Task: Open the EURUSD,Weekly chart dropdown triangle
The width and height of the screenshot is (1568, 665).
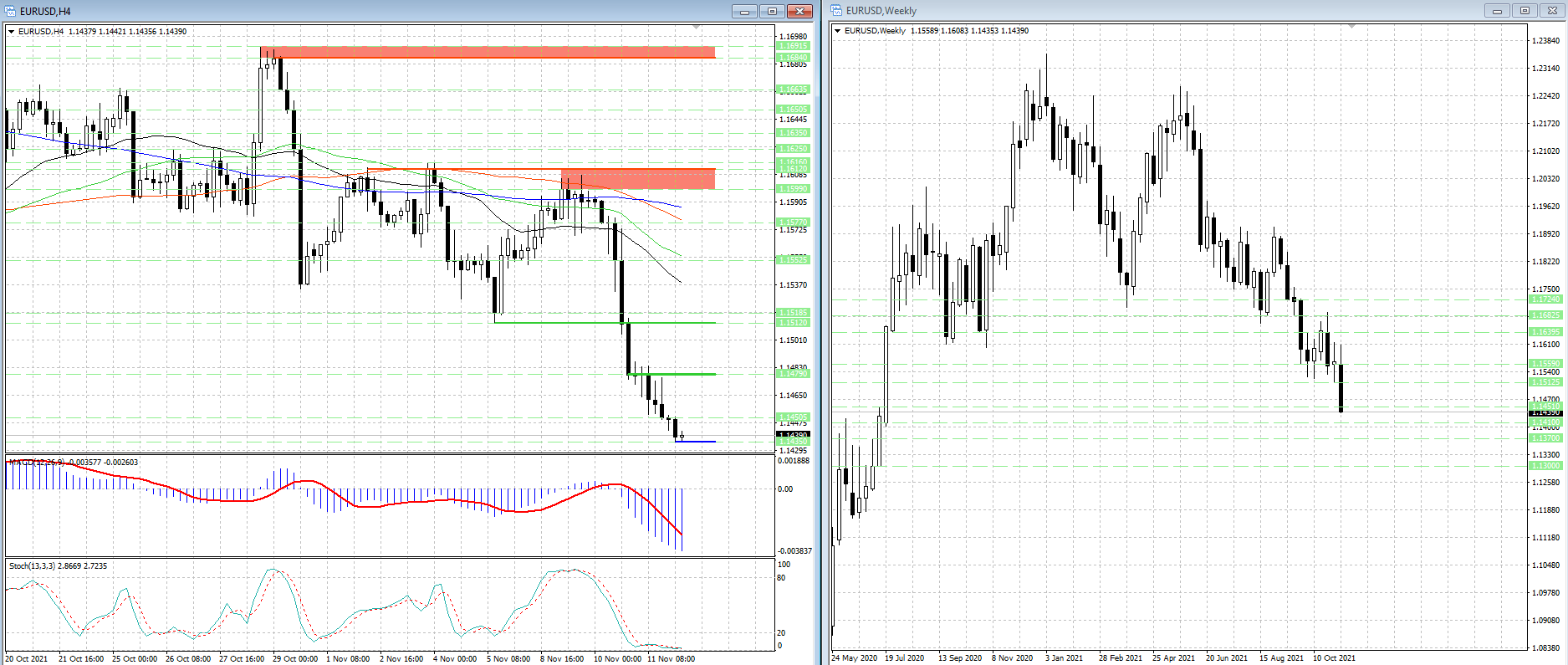Action: tap(838, 31)
